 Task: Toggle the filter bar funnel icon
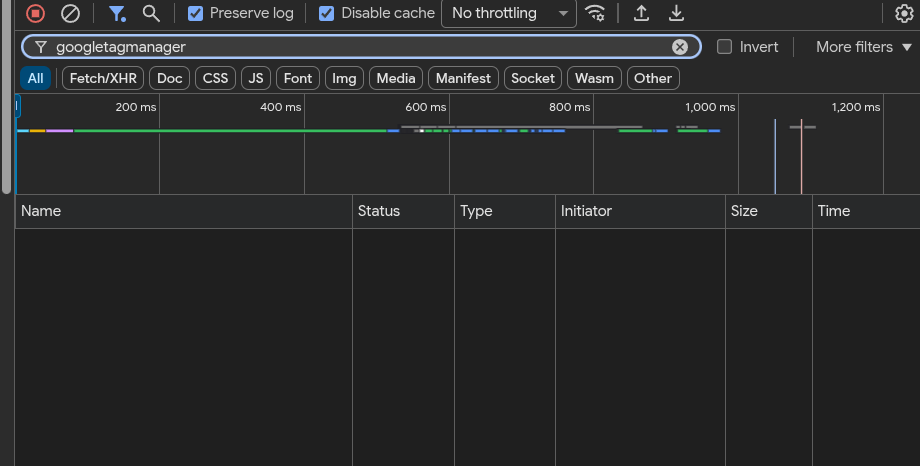pos(117,13)
